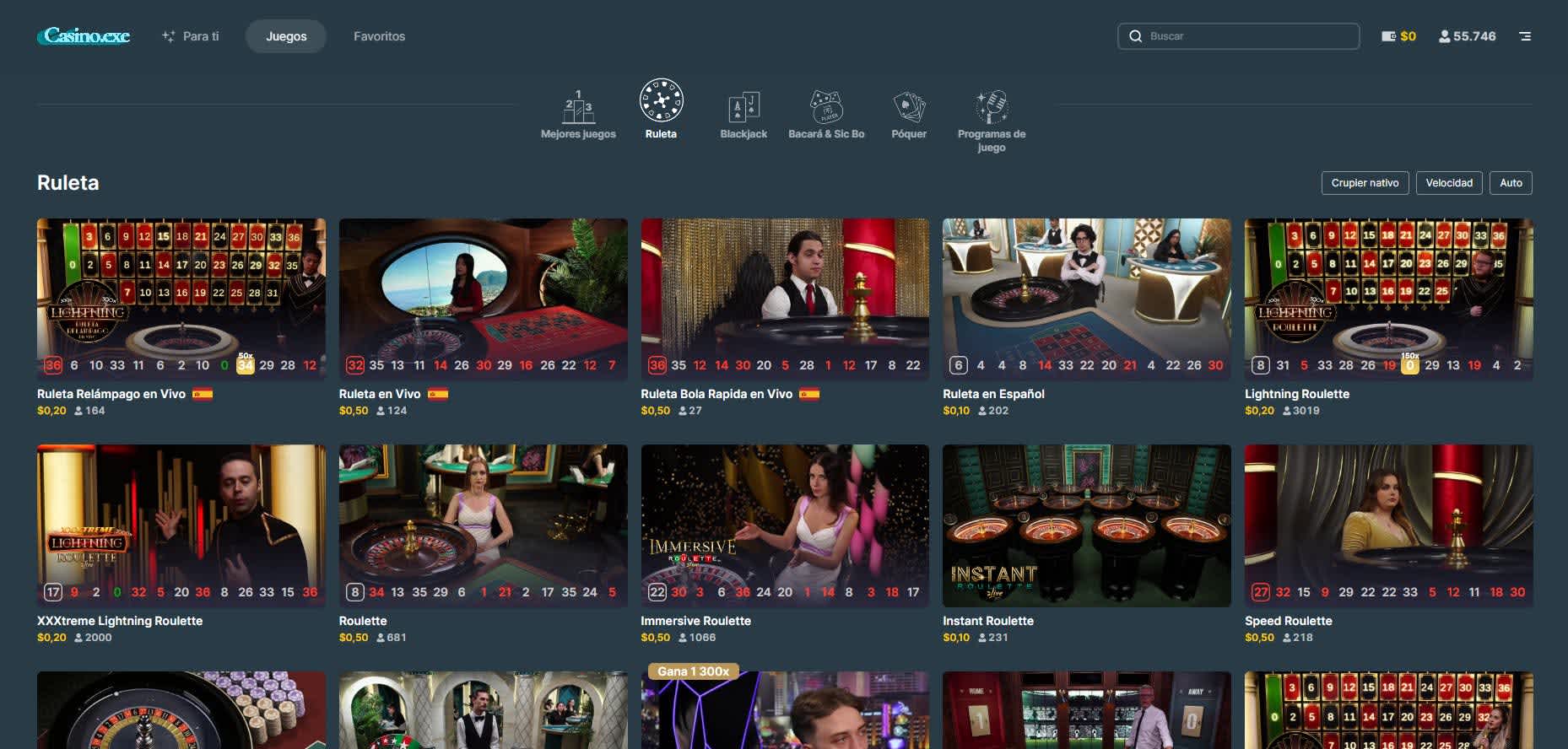Click the Instant Roulette title text

coord(988,621)
